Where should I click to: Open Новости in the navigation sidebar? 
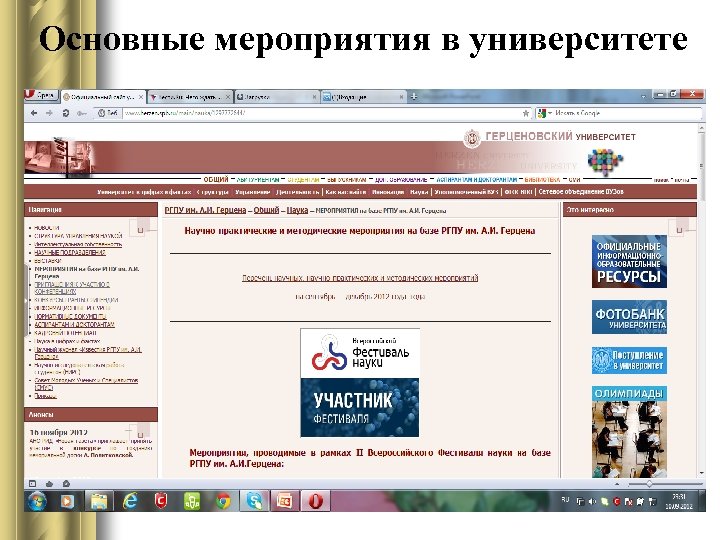[x=47, y=227]
